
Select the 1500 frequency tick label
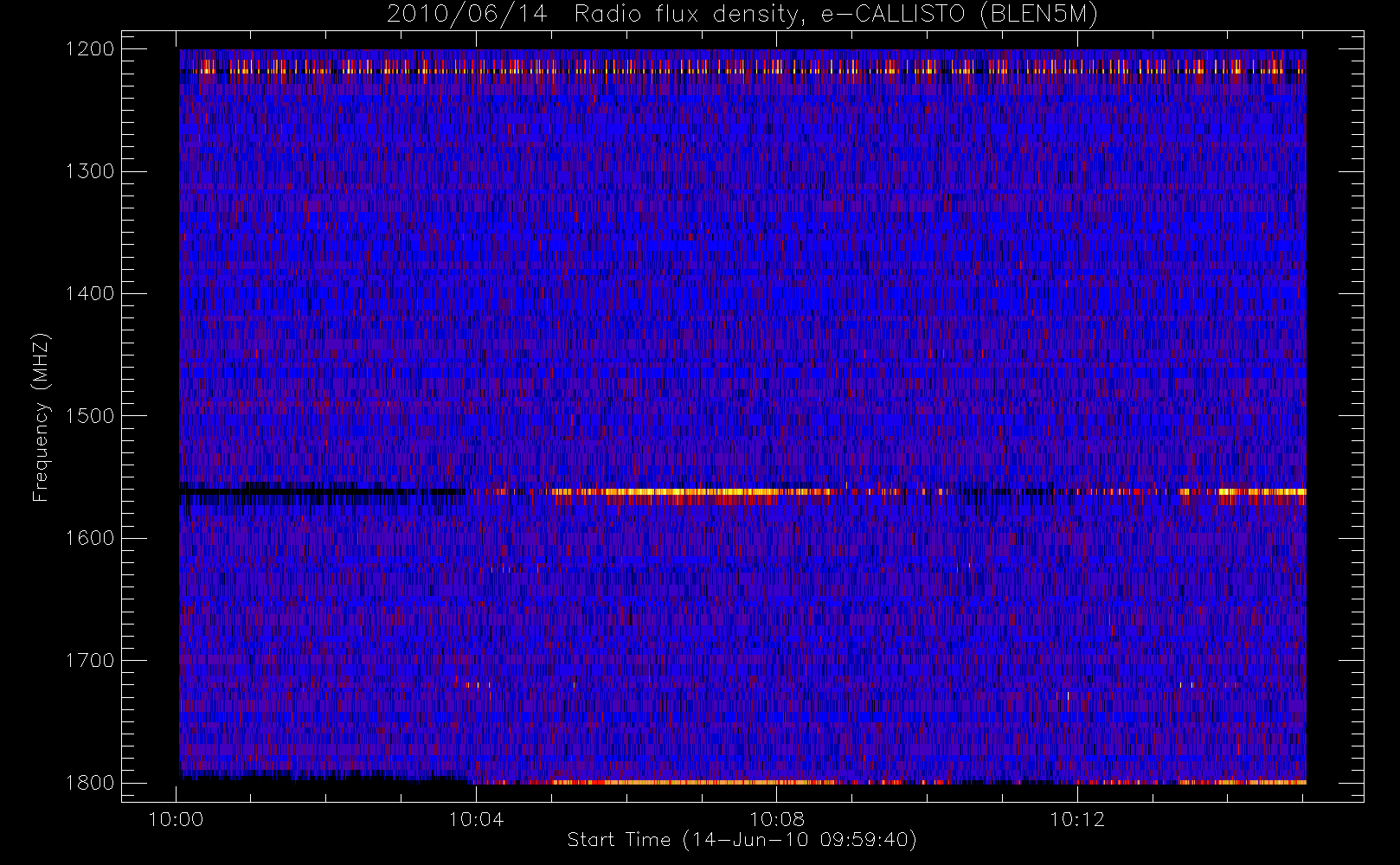tap(91, 416)
